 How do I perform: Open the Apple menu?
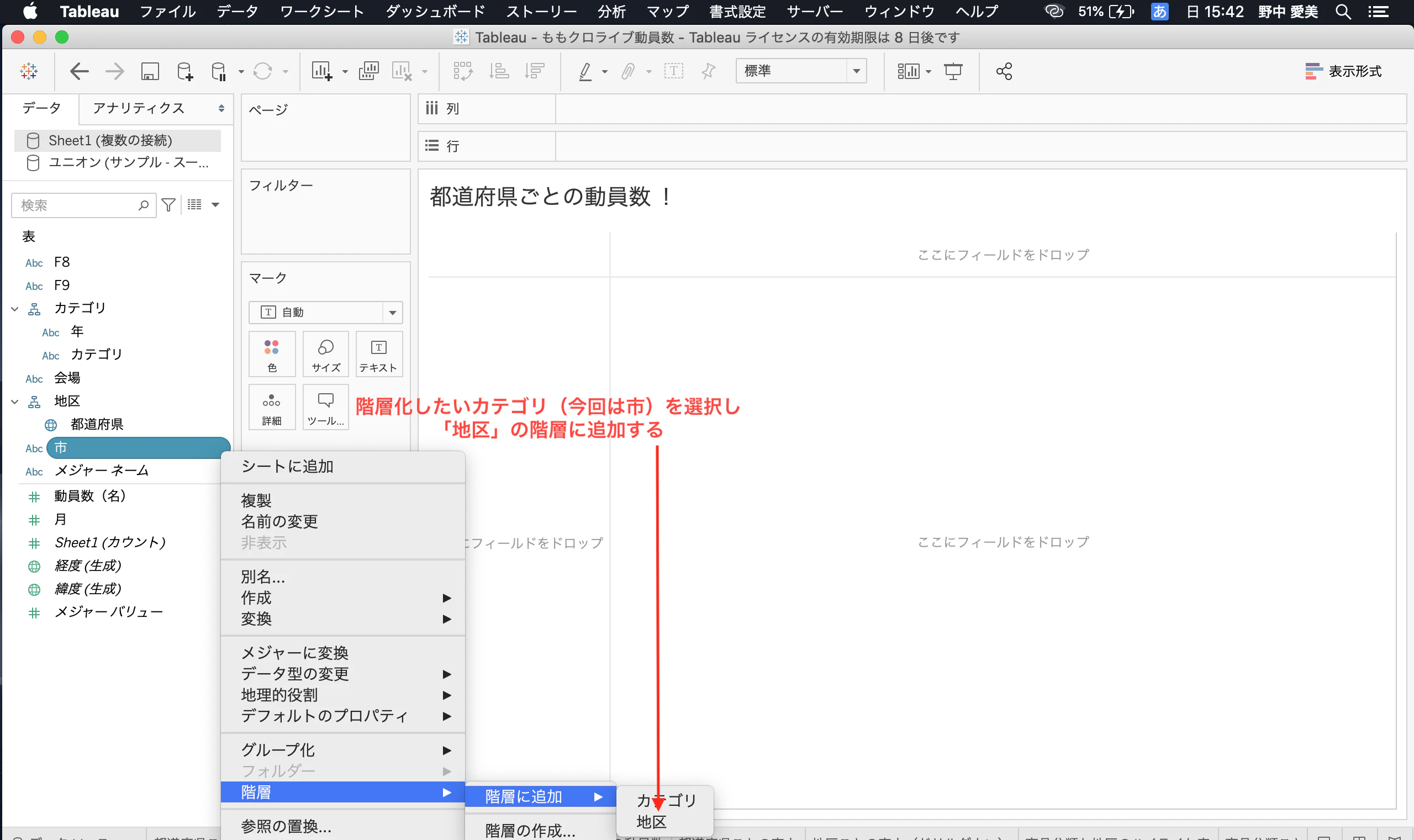30,10
